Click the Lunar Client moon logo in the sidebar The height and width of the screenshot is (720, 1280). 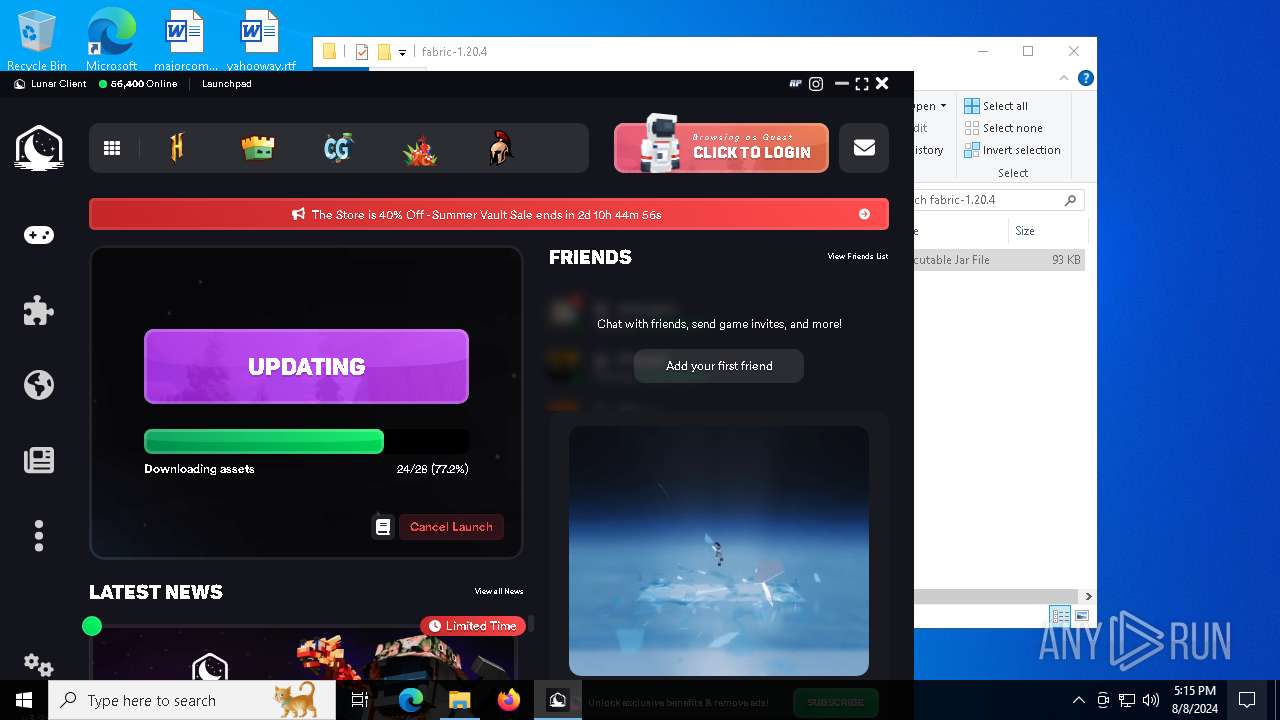(x=39, y=149)
